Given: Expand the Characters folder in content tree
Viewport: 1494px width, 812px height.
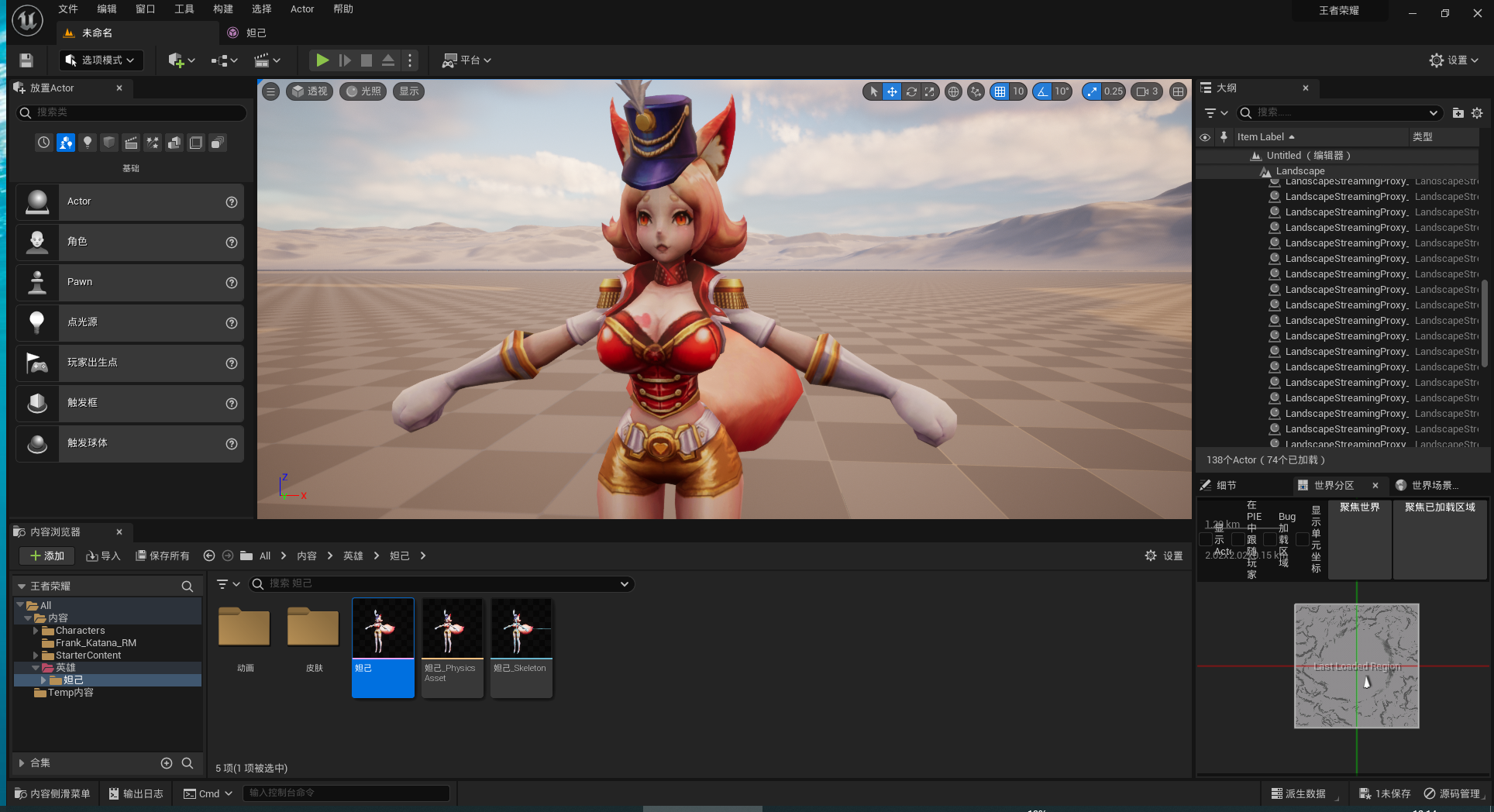Looking at the screenshot, I should (x=36, y=631).
